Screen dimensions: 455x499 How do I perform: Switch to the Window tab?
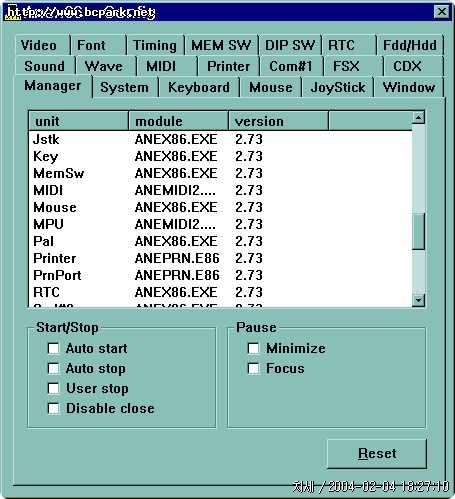[409, 87]
